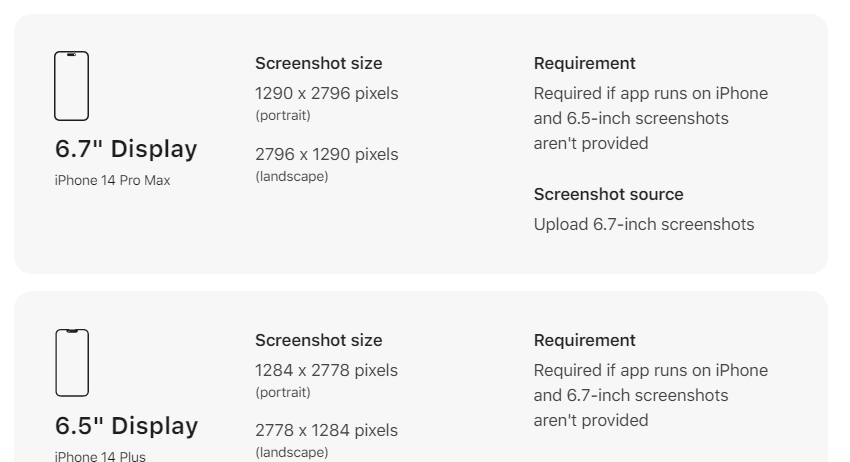Click the (landscape) label under 2796 x 1290
850x462 pixels.
pyautogui.click(x=292, y=176)
